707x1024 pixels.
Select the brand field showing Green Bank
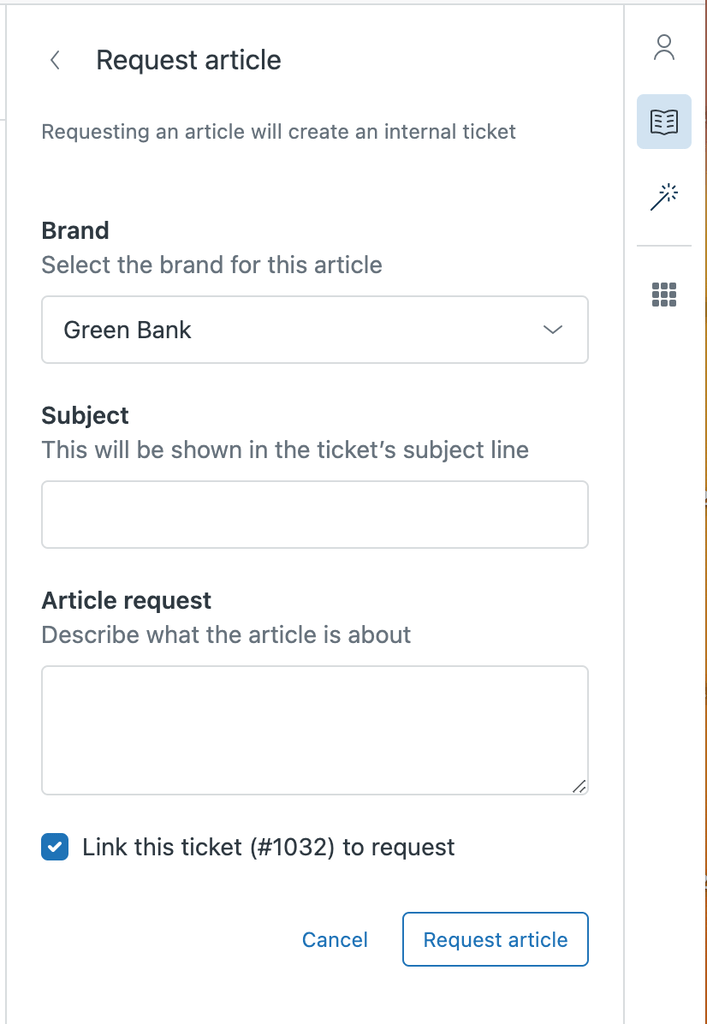(x=314, y=330)
